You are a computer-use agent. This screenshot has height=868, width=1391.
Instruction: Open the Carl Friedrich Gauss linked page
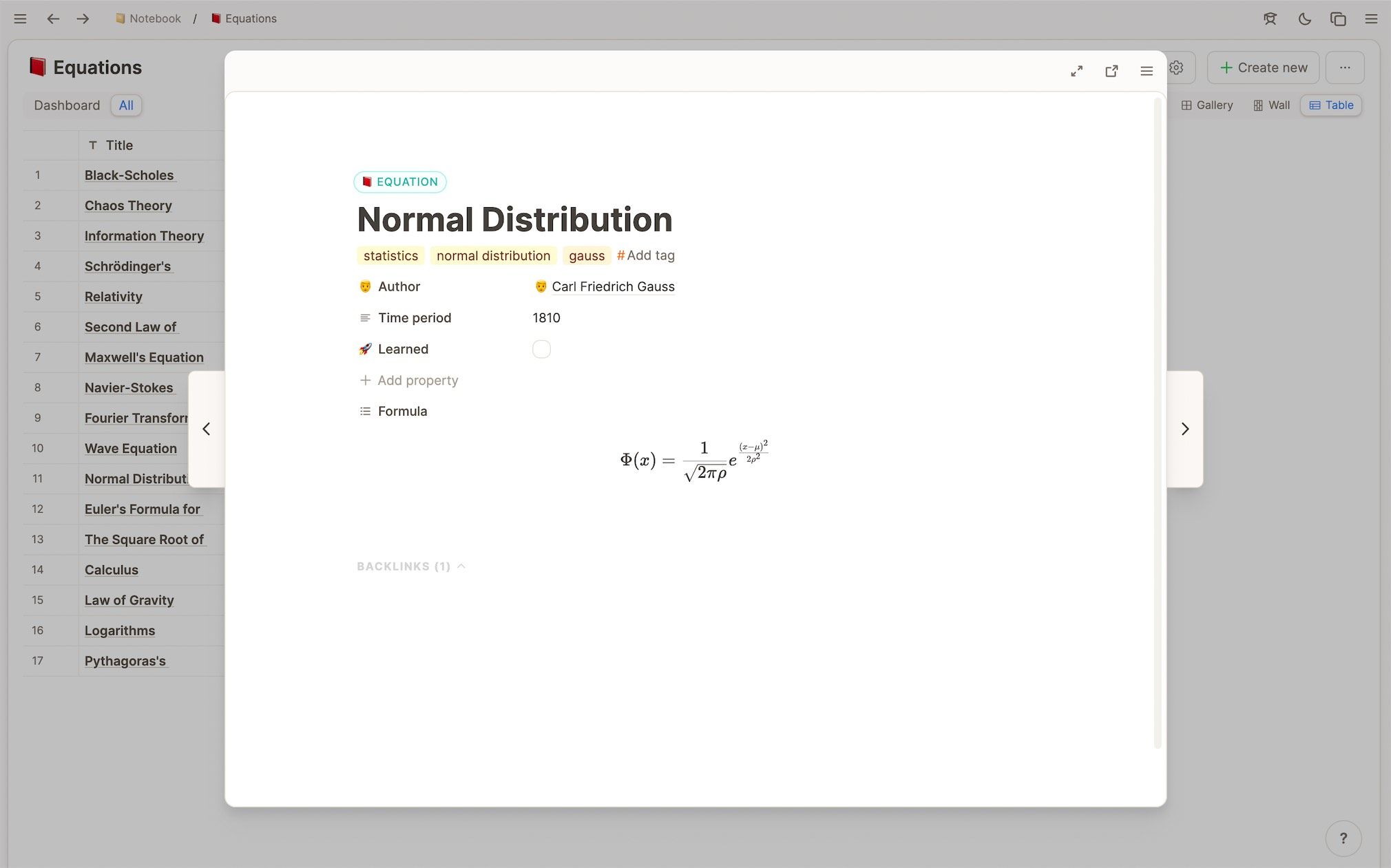coord(613,286)
